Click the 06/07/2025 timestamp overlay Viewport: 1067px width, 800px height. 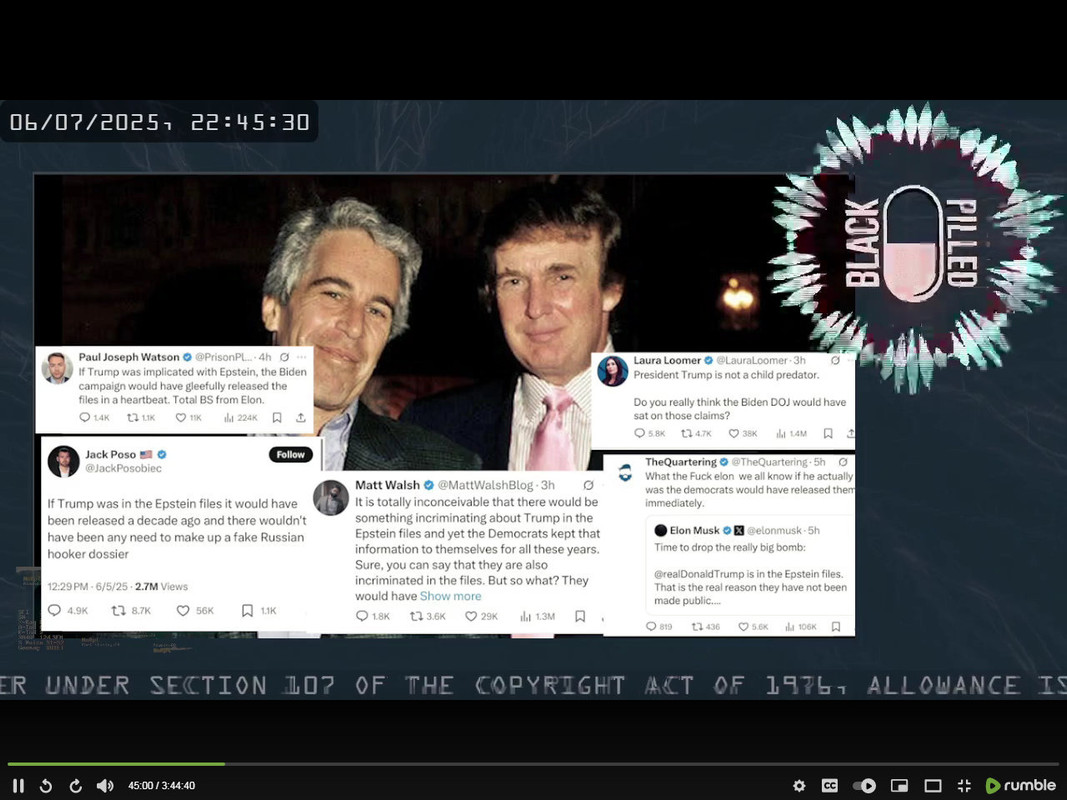coord(160,122)
